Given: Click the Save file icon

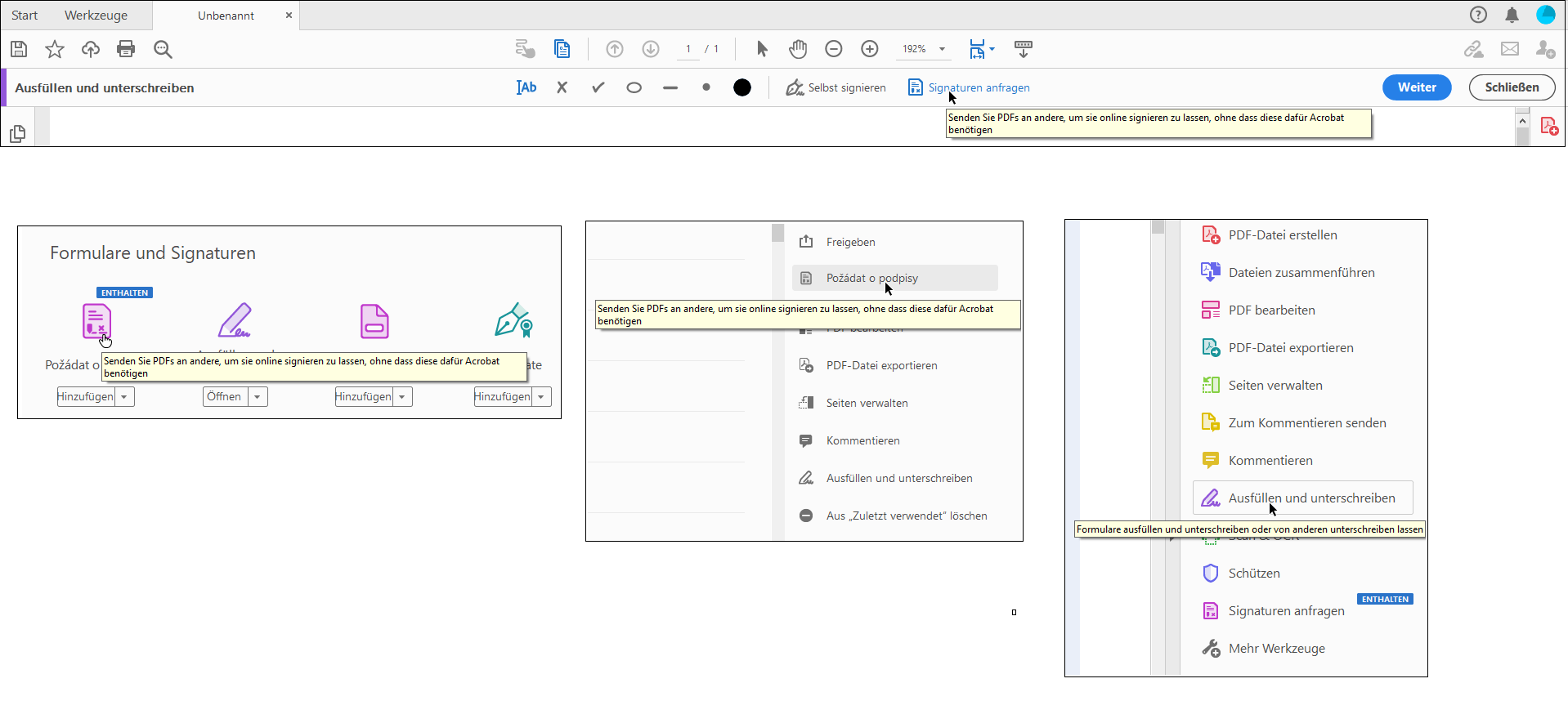Looking at the screenshot, I should [x=19, y=49].
